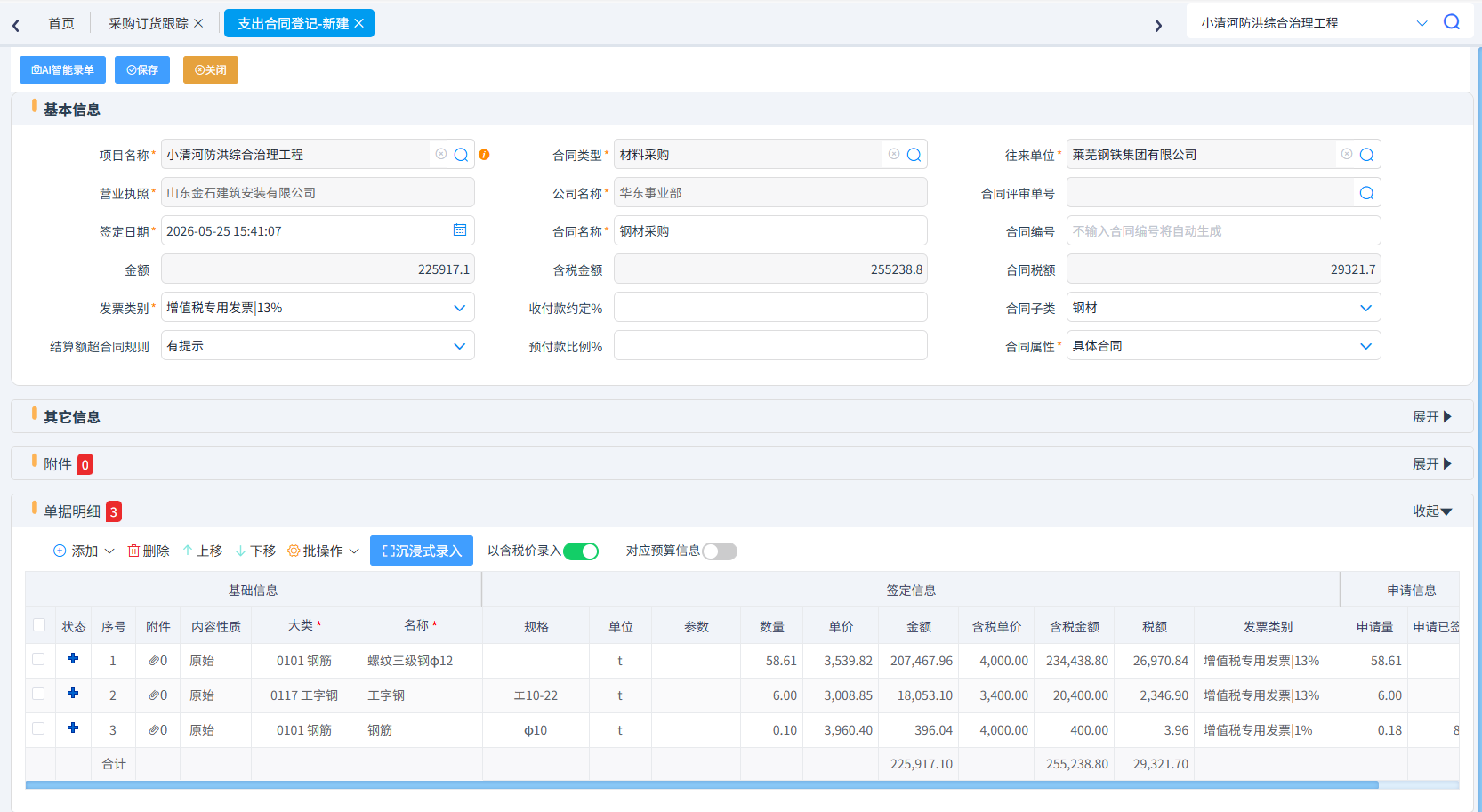Click the blue plus icon in row 2
This screenshot has height=812, width=1482.
click(x=73, y=694)
